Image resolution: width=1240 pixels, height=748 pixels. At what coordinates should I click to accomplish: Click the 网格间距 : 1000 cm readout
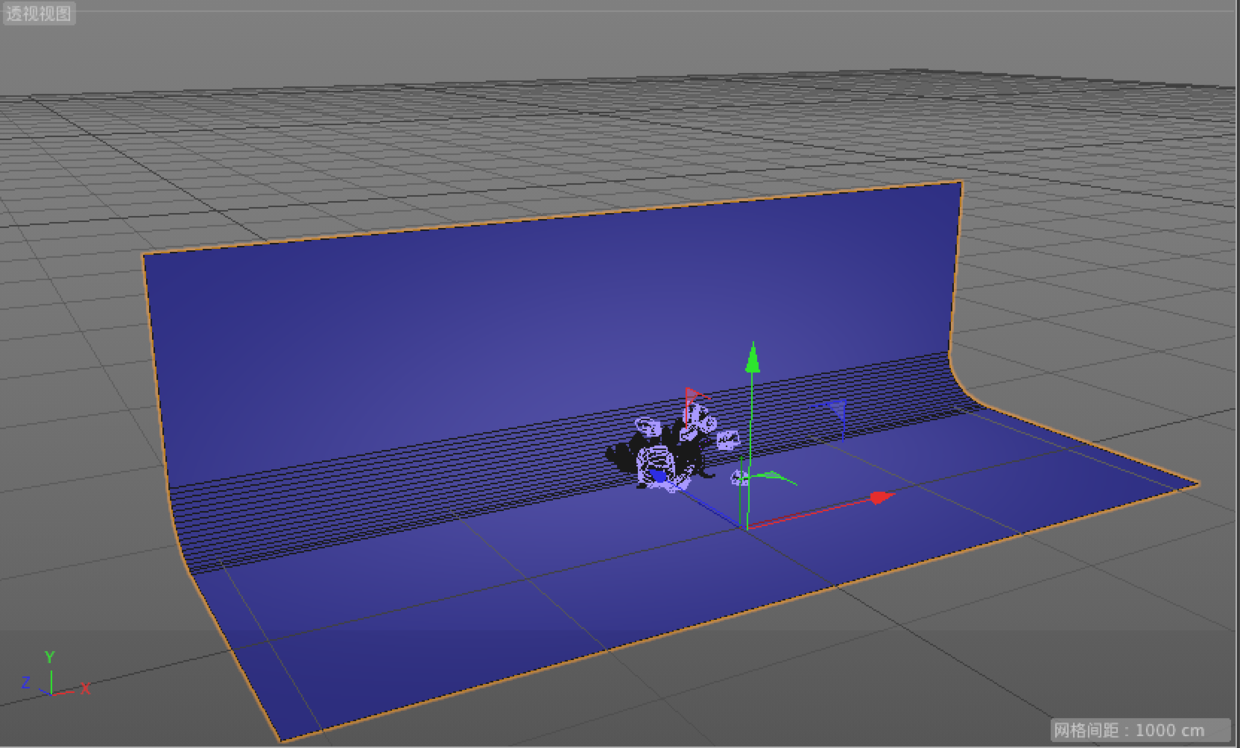(1141, 730)
